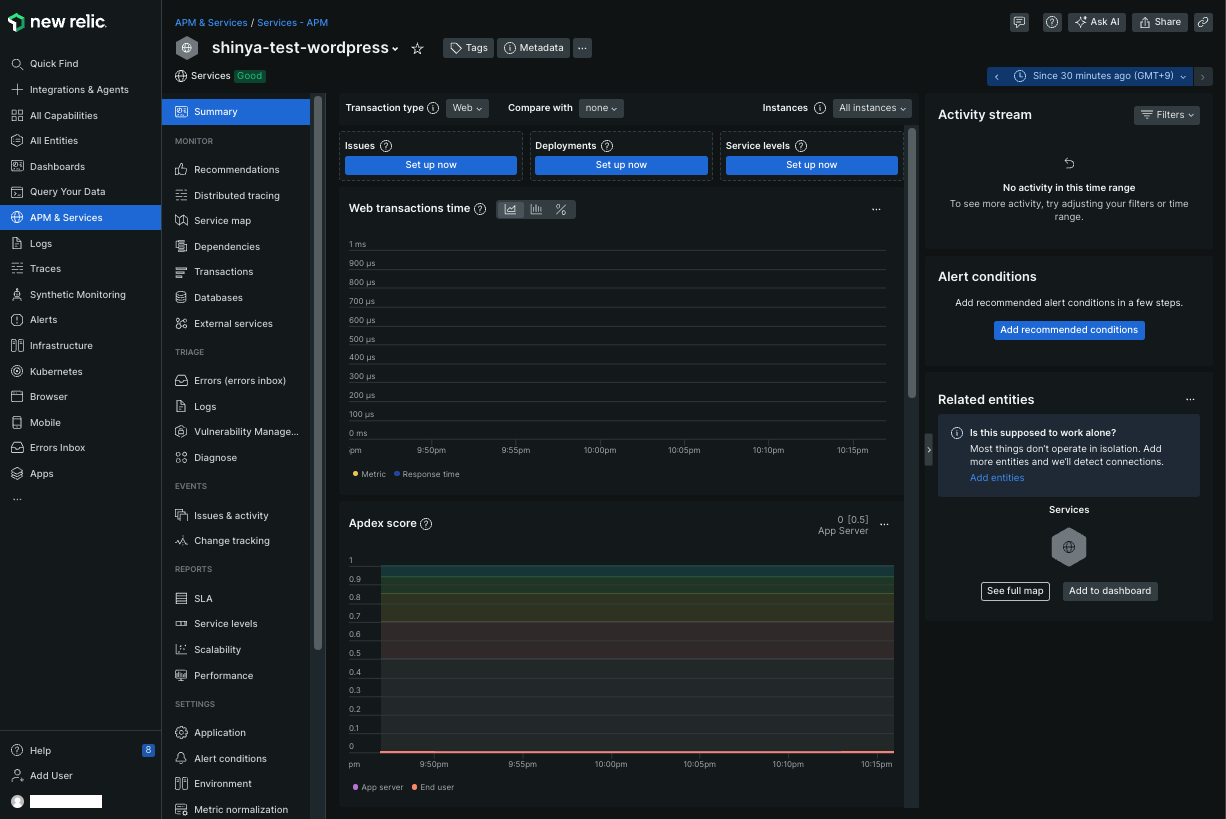Expand more navigation items ellipsis
The width and height of the screenshot is (1226, 819).
(16, 499)
